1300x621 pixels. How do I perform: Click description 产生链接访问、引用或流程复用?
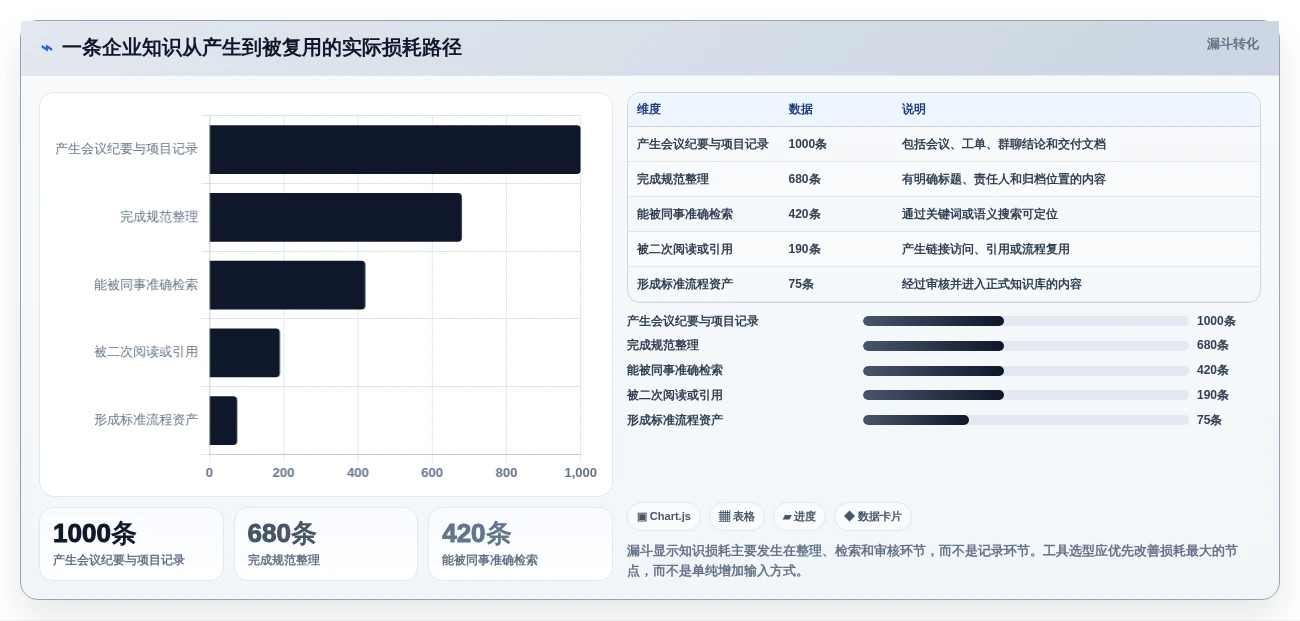(986, 249)
